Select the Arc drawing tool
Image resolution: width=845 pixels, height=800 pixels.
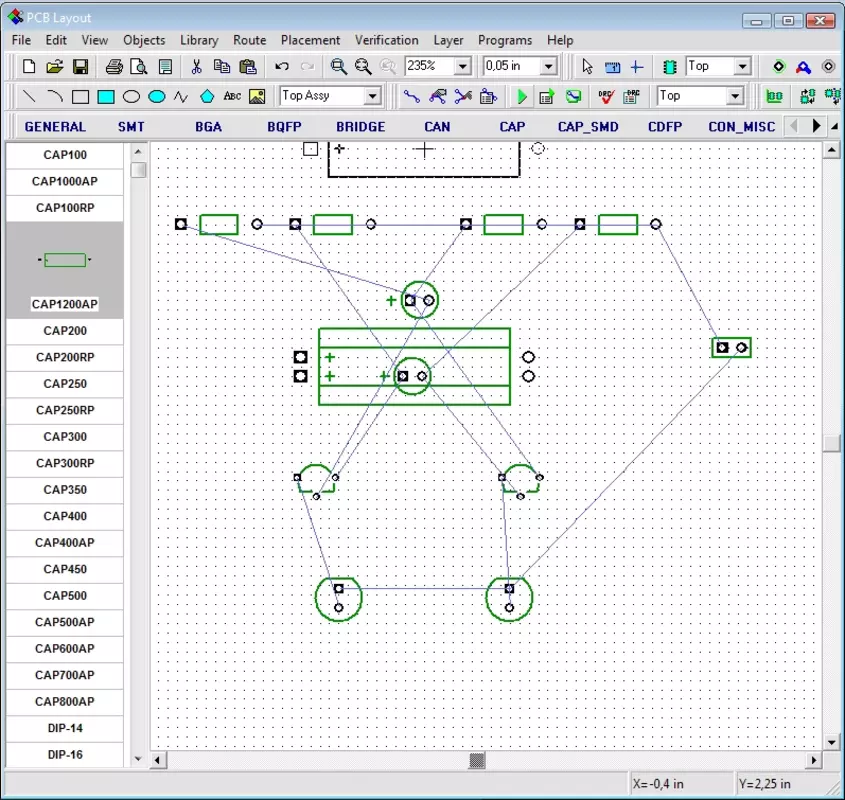(x=54, y=96)
